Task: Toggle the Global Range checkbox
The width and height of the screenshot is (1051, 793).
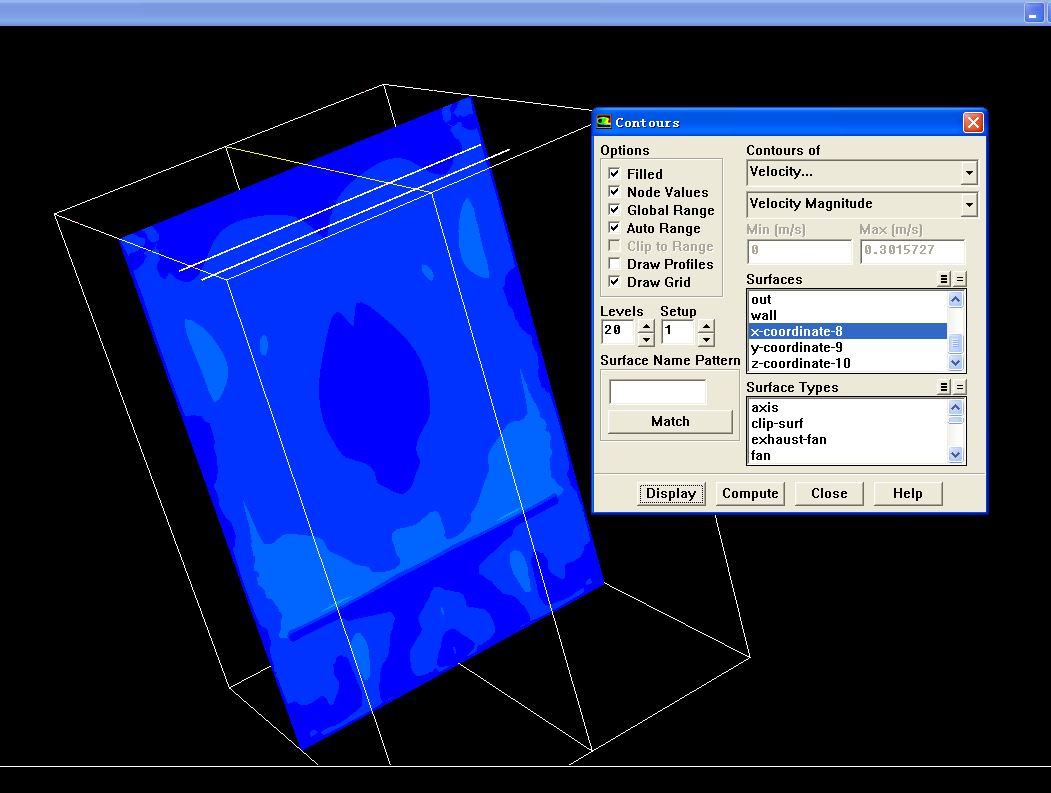Action: pos(614,210)
